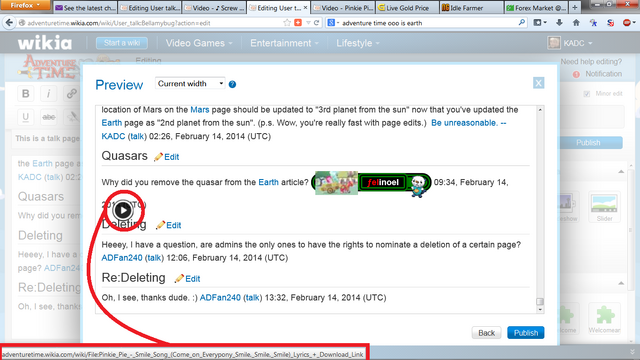This screenshot has height=360, width=640.
Task: Click the insert link icon in editor
Action: (x=71, y=93)
